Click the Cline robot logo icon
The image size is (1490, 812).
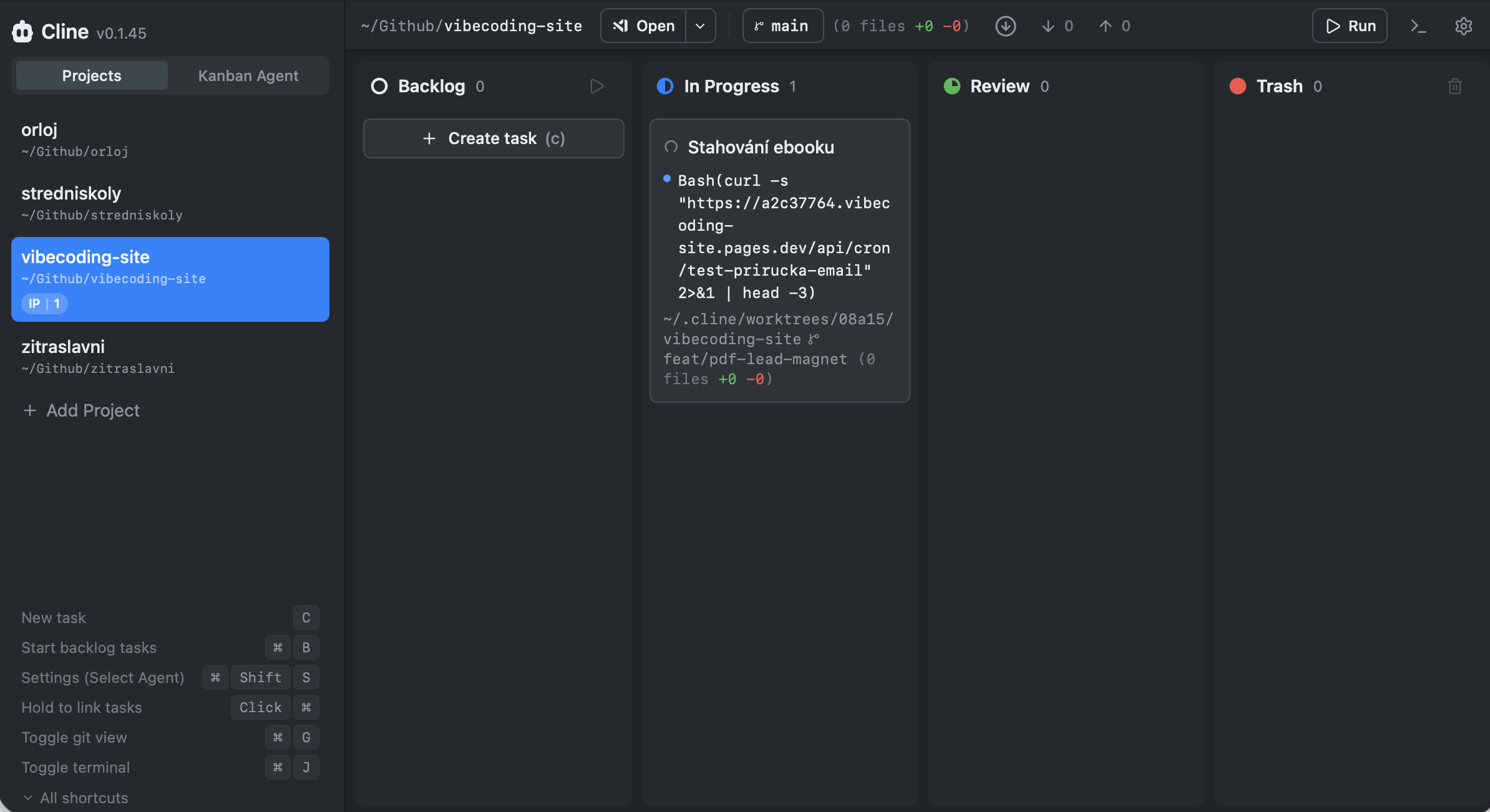(22, 31)
